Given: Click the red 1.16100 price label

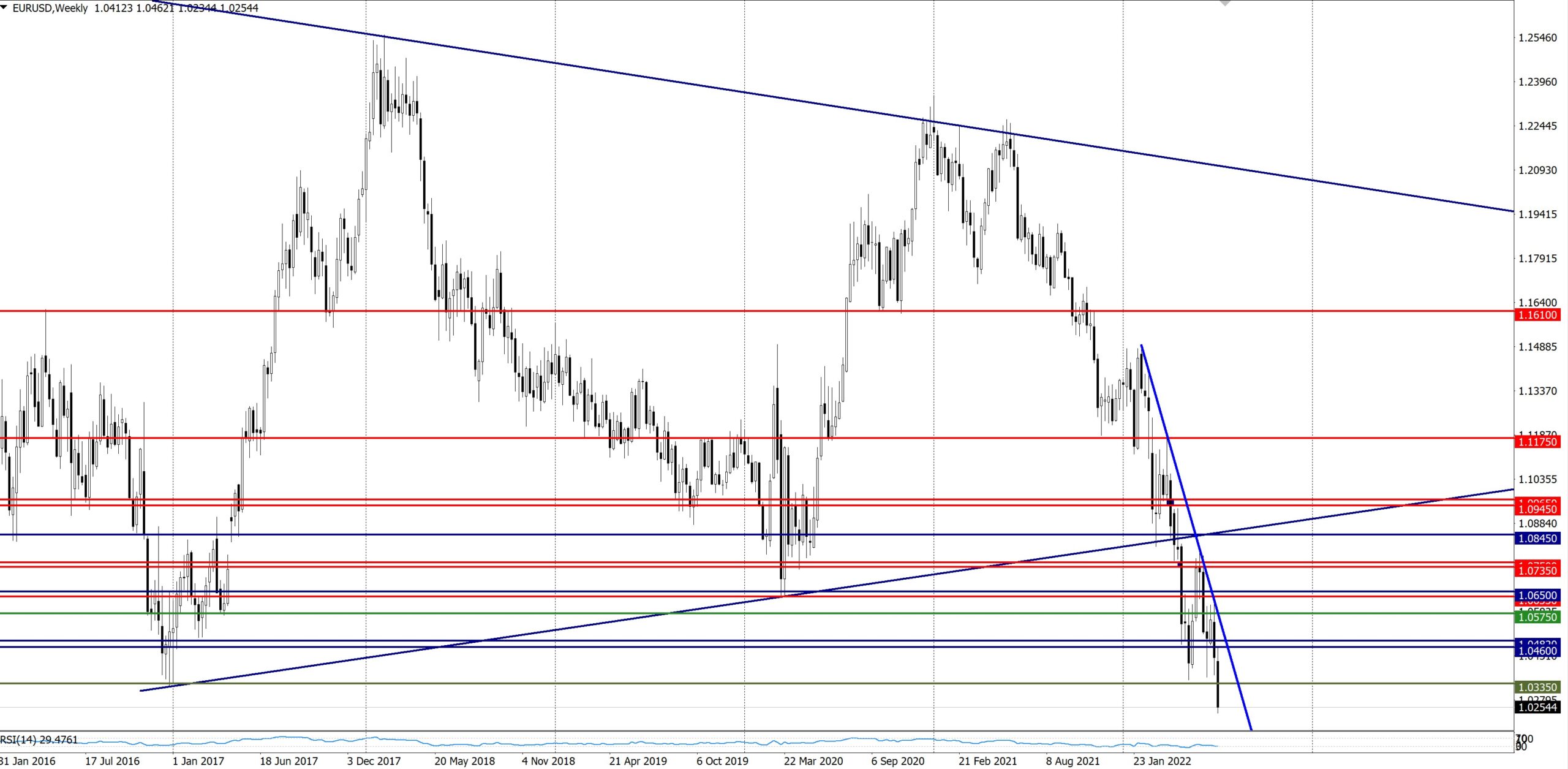Looking at the screenshot, I should coord(1537,315).
